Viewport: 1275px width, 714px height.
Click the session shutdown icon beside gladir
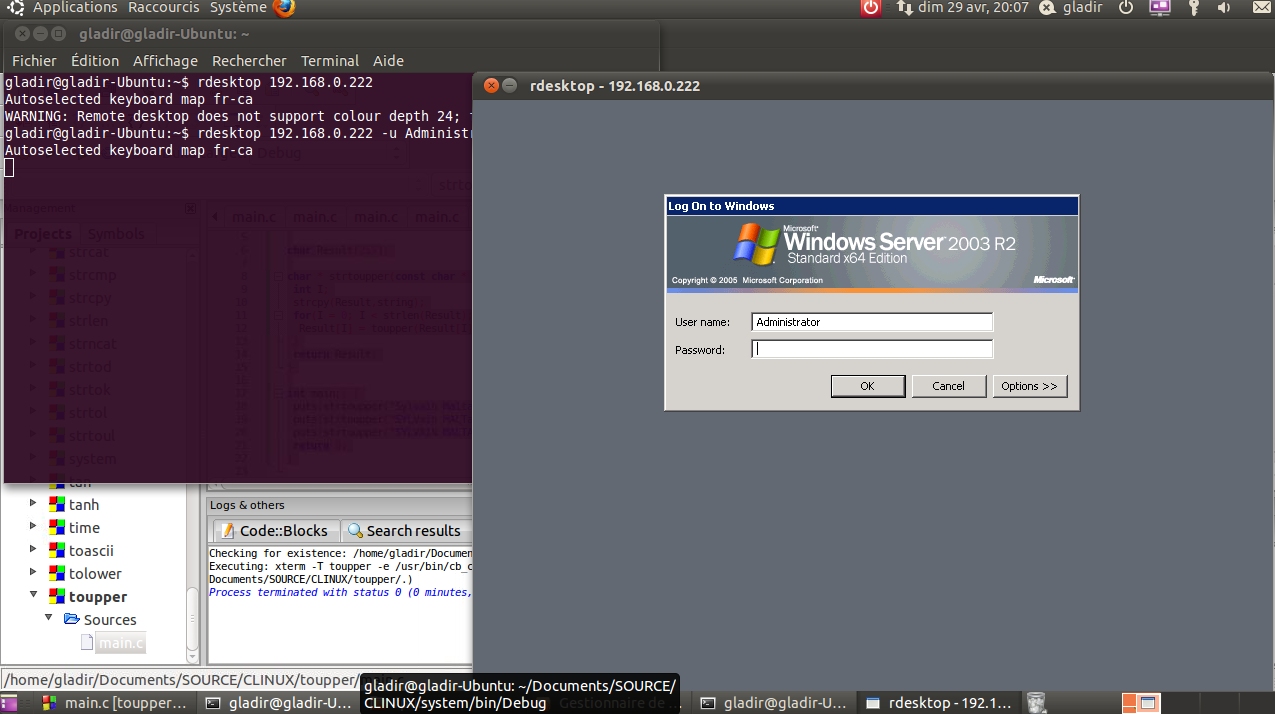coord(1126,8)
